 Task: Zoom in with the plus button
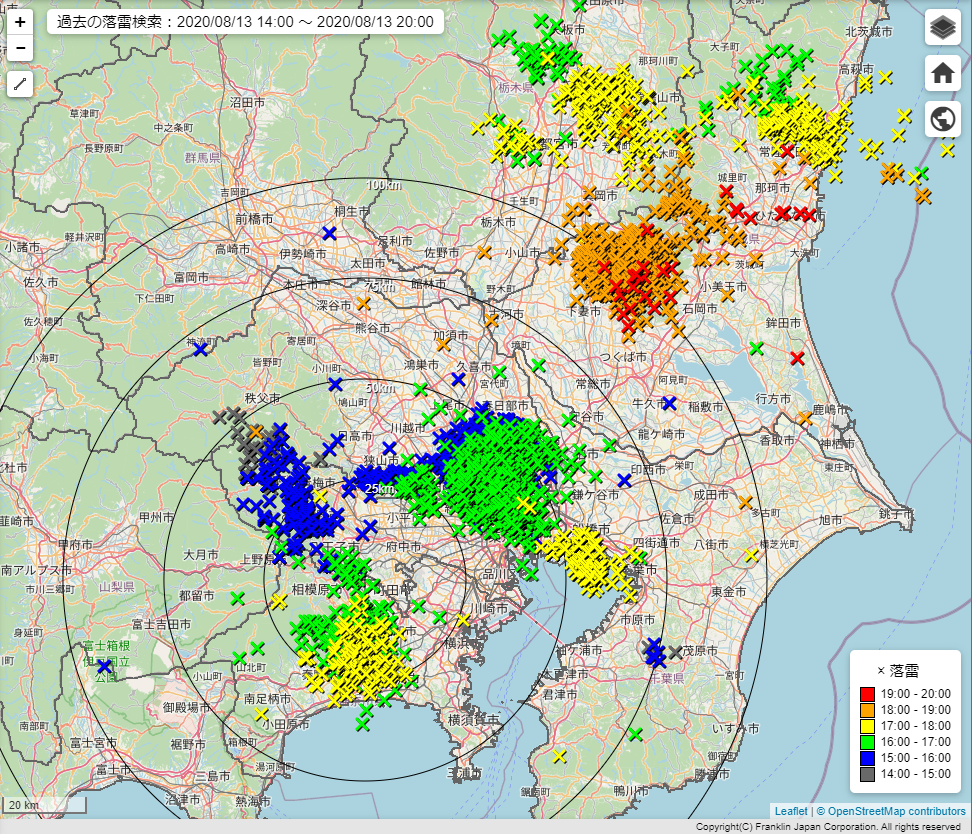click(20, 22)
